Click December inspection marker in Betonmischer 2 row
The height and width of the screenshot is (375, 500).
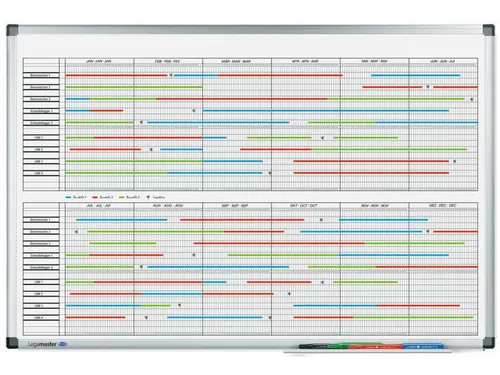[x=428, y=231]
